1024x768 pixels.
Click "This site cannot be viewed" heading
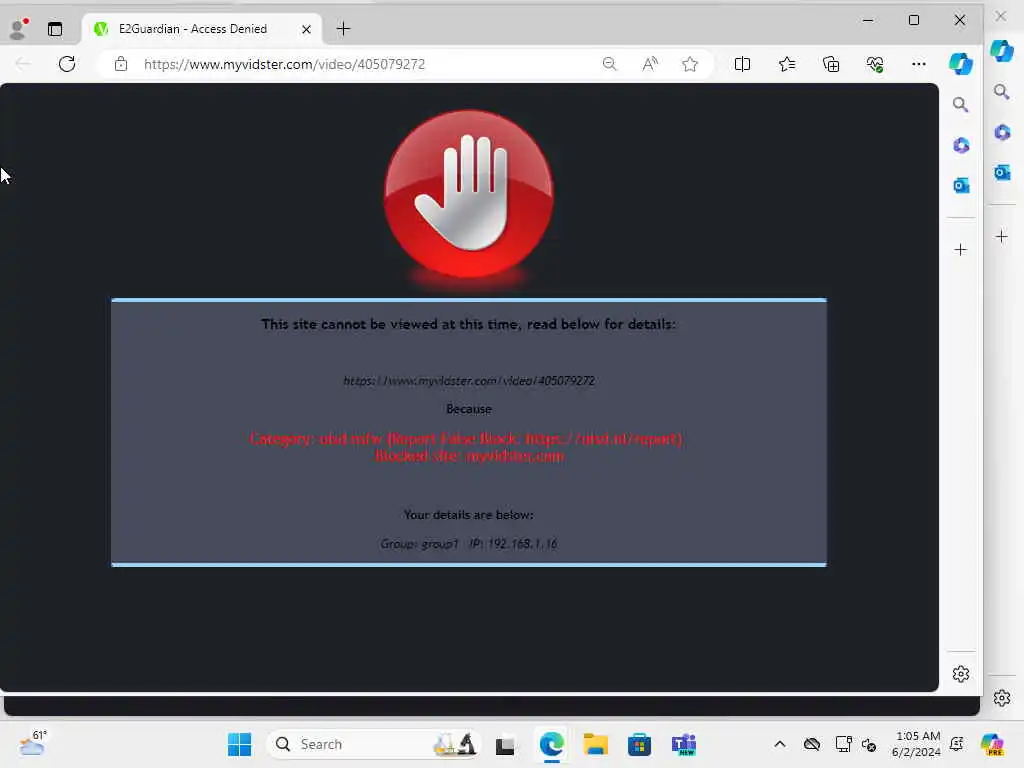[468, 324]
